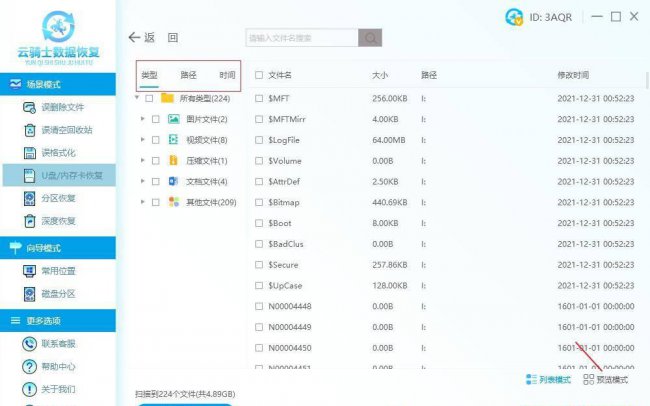Viewport: 650px width, 406px height.
Task: Check the $Bitmap file checkbox
Action: pyautogui.click(x=259, y=202)
